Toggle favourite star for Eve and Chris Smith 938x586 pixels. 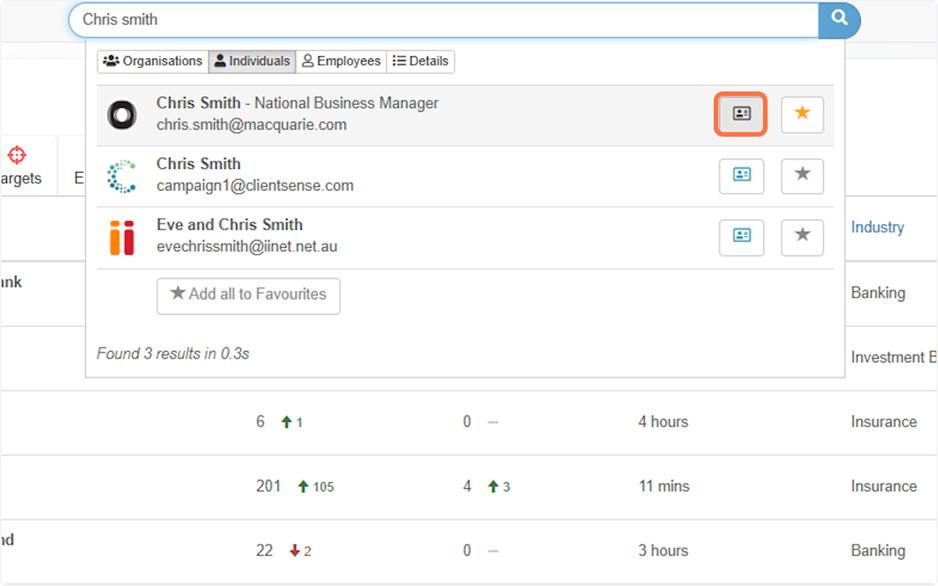[x=802, y=236]
